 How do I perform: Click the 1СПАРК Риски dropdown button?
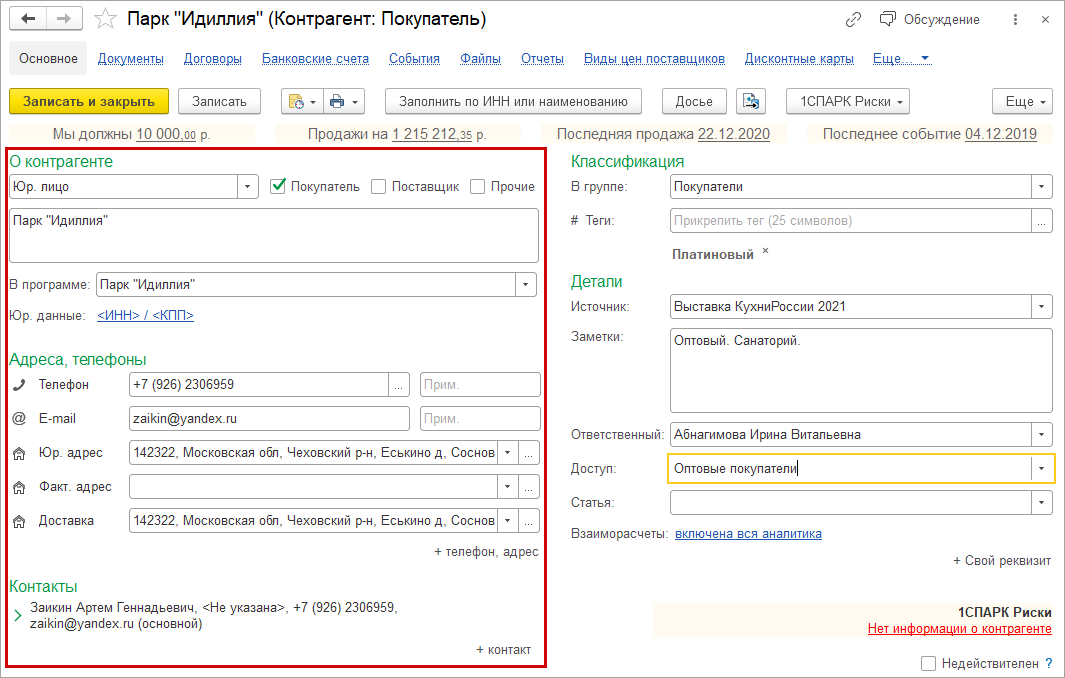[x=848, y=102]
